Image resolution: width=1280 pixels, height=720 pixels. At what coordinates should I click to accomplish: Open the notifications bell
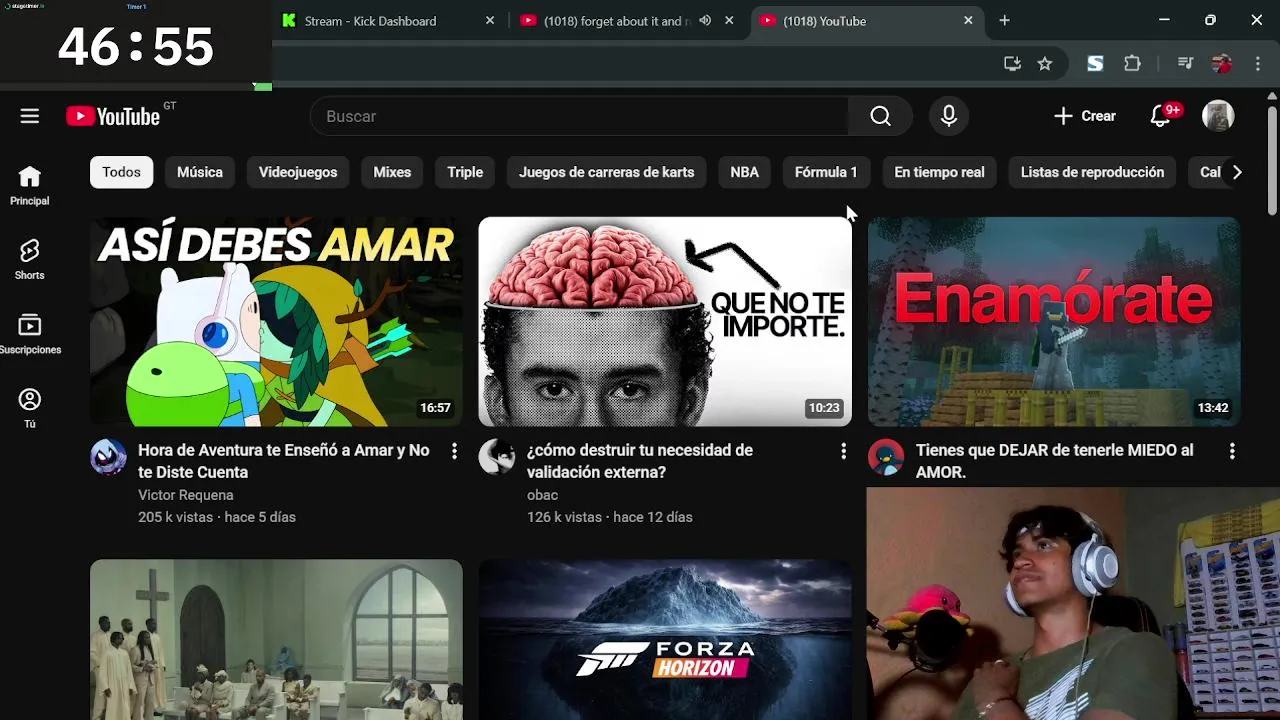1160,116
